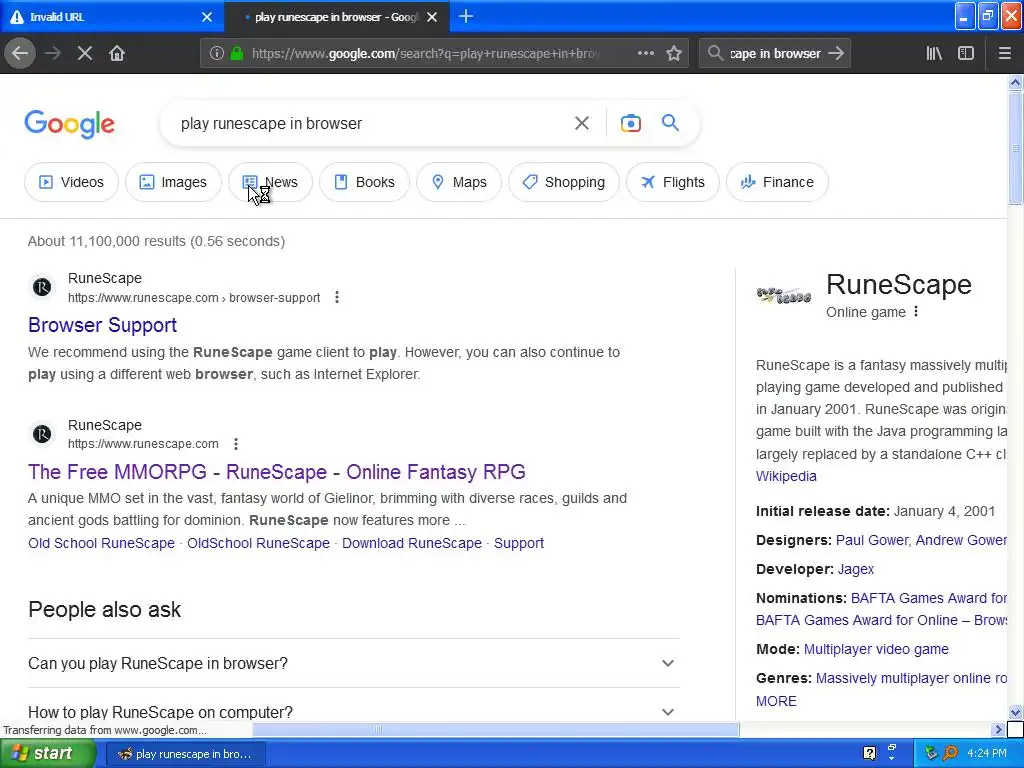This screenshot has height=768, width=1024.
Task: Open the Jagex developer link
Action: click(x=856, y=569)
